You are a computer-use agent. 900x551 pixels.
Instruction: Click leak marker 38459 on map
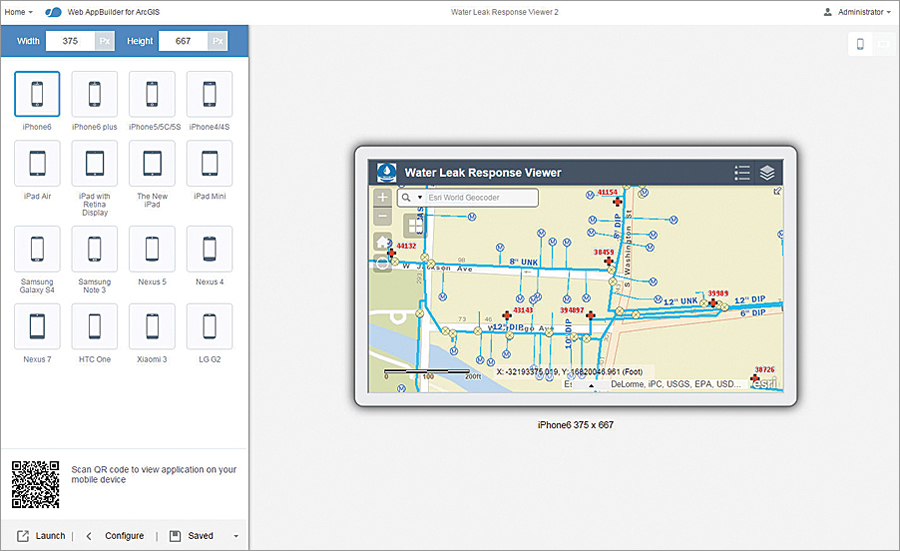pyautogui.click(x=608, y=261)
